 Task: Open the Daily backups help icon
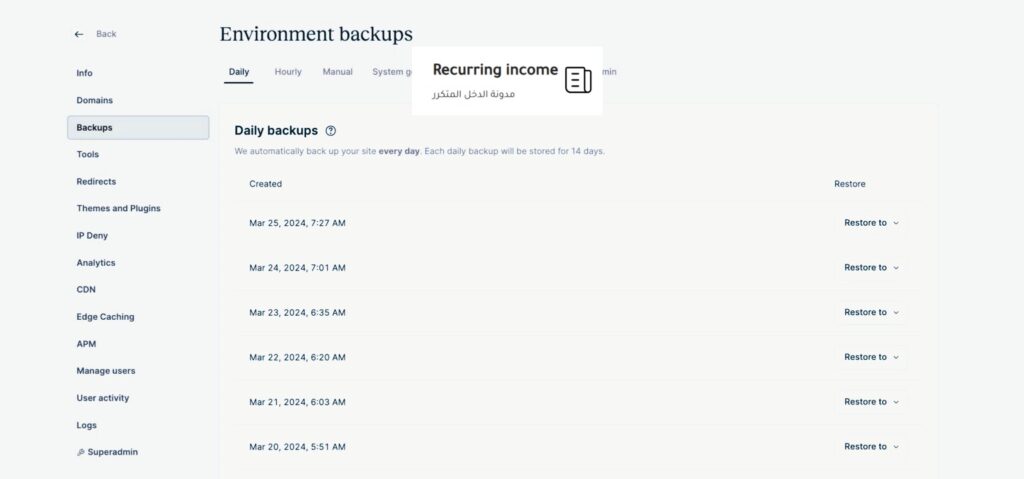click(330, 131)
